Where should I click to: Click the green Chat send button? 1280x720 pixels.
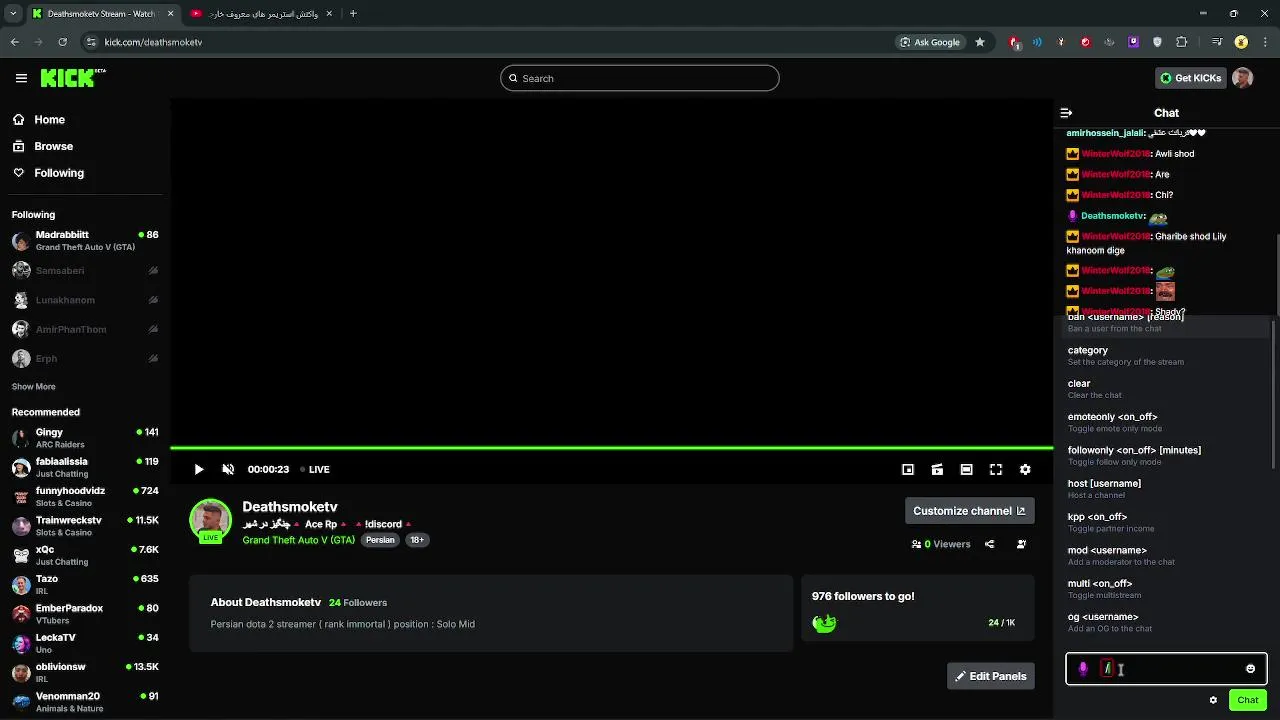tap(1248, 700)
